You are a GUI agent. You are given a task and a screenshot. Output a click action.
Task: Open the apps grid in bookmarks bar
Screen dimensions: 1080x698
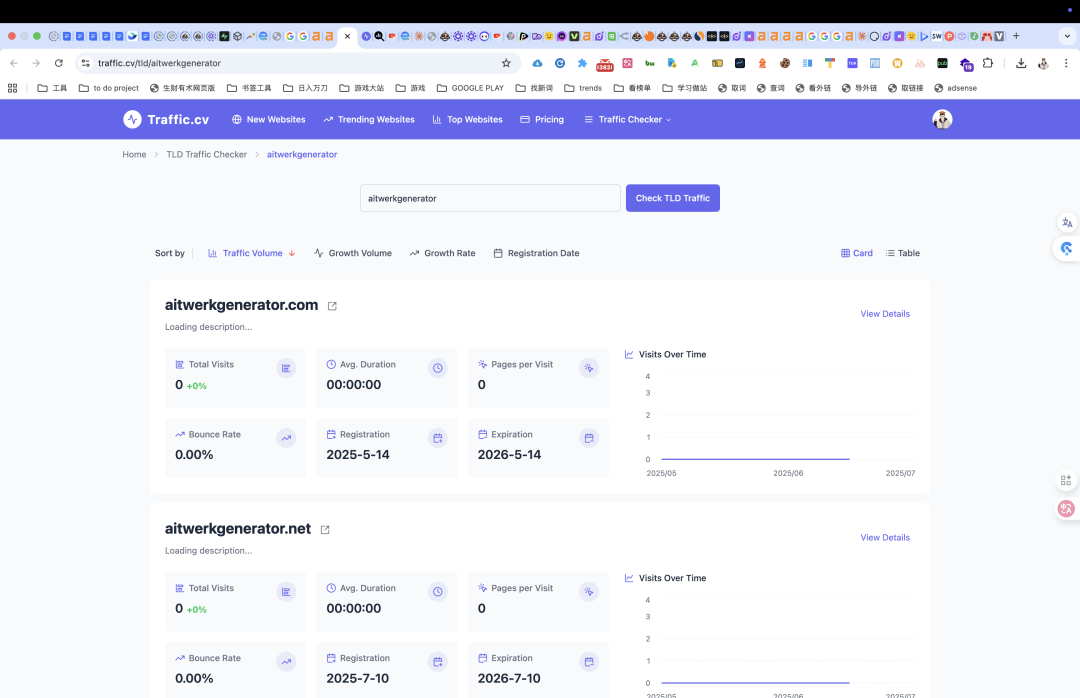[12, 88]
